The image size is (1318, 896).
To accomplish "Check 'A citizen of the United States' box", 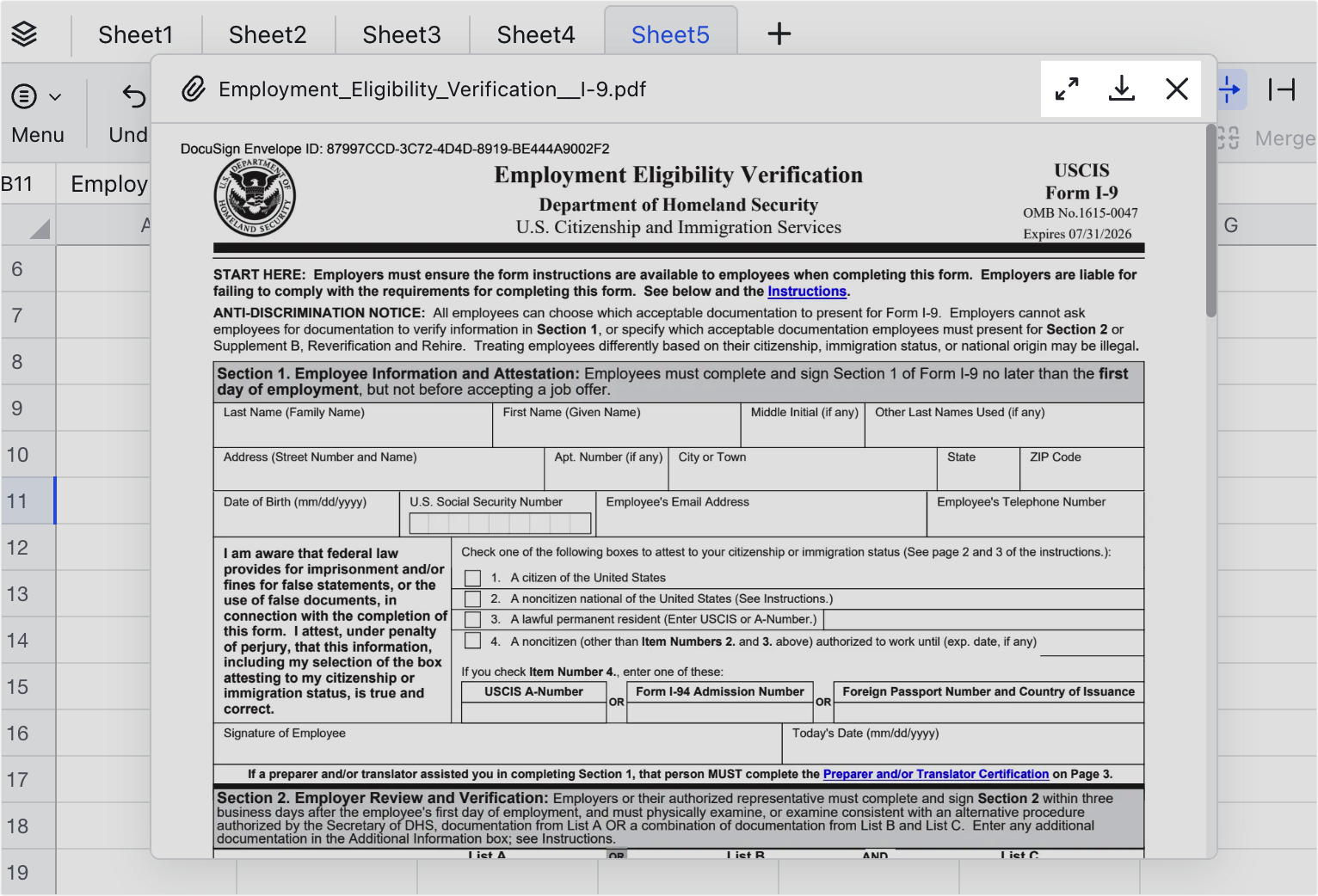I will 472,578.
